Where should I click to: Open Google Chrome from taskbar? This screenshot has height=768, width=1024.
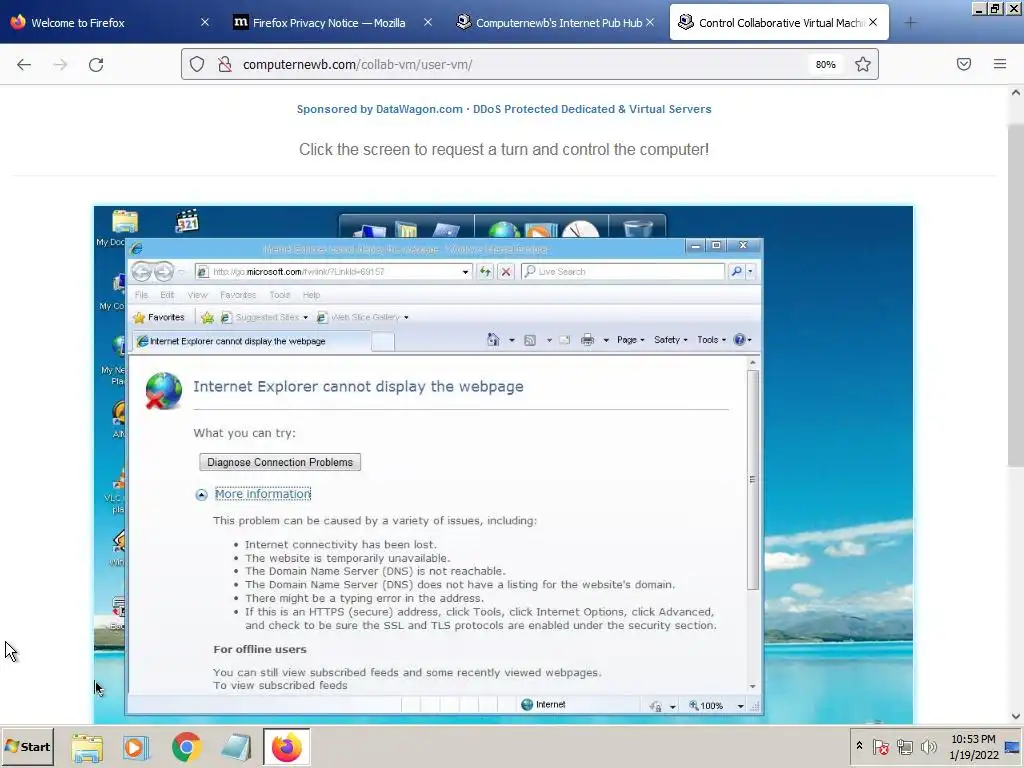[186, 747]
